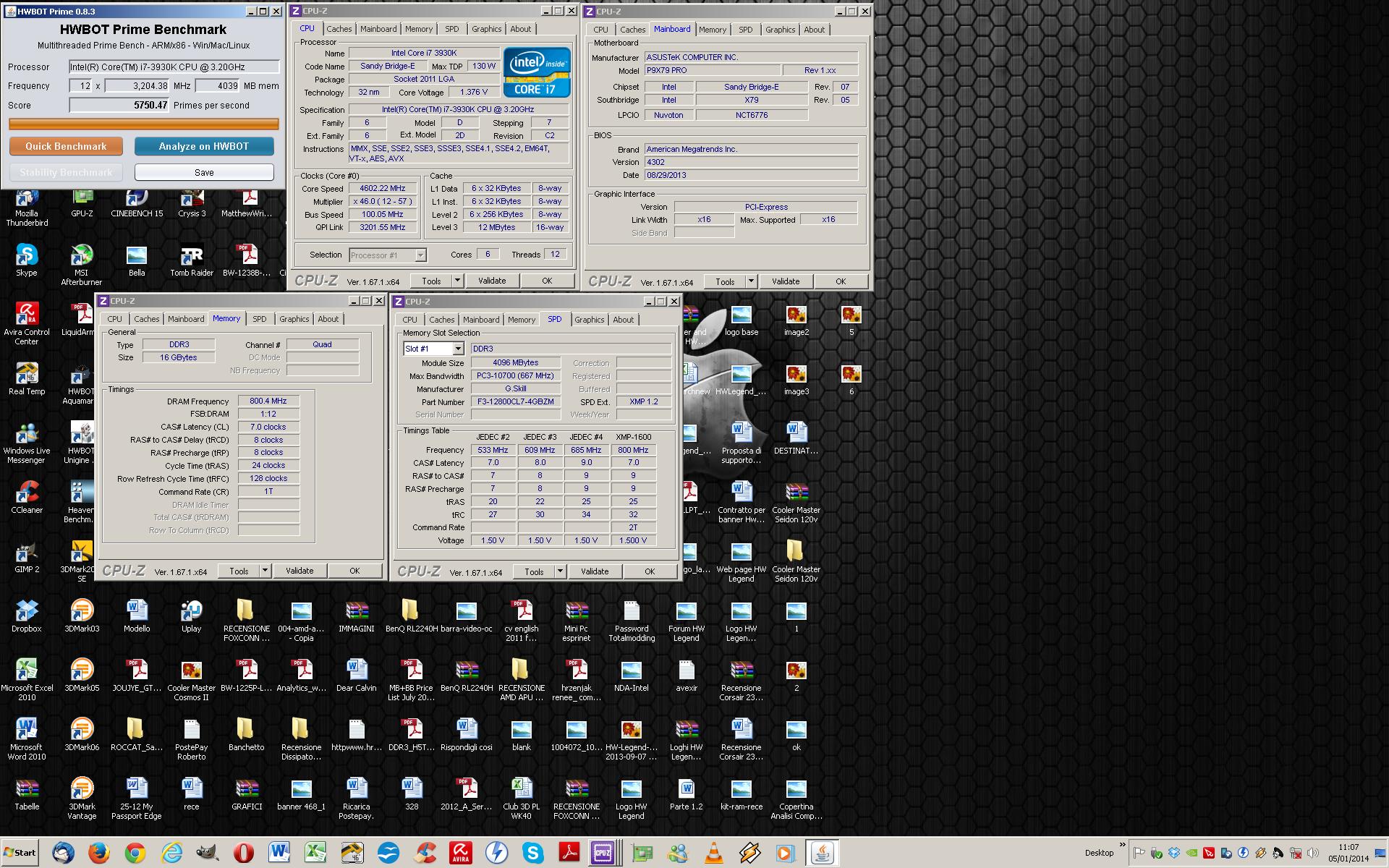Click Java HWBOT Prime taskbar button

tap(823, 853)
